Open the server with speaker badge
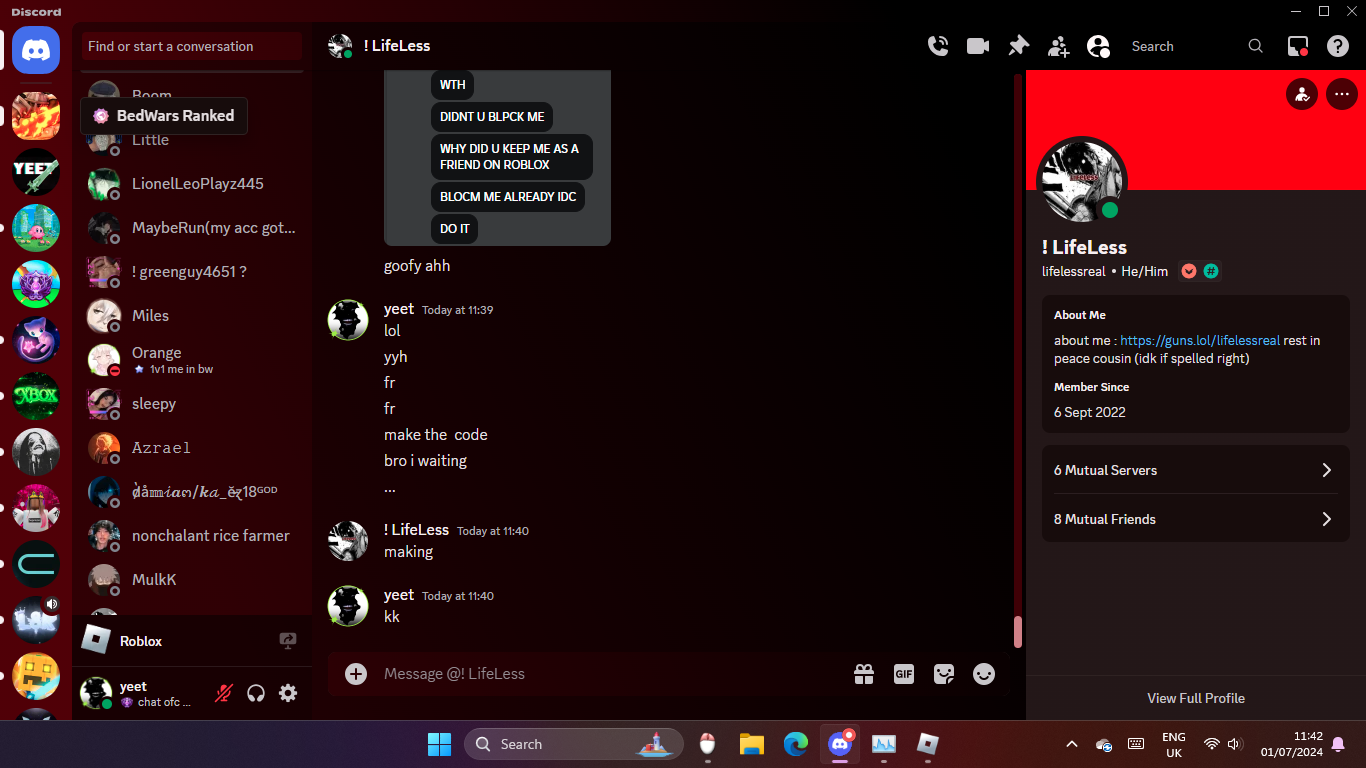This screenshot has width=1366, height=768. coord(36,620)
